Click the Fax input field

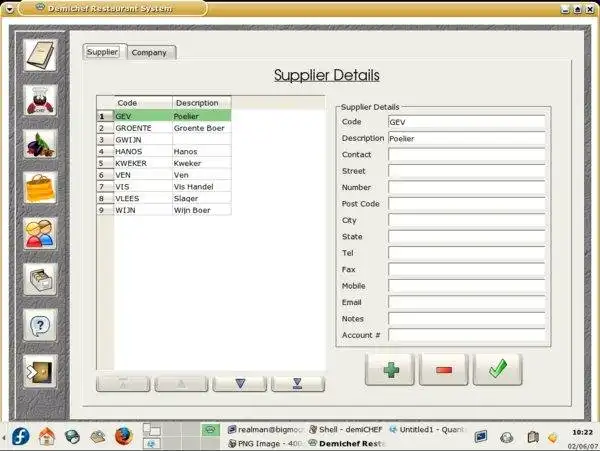[467, 270]
